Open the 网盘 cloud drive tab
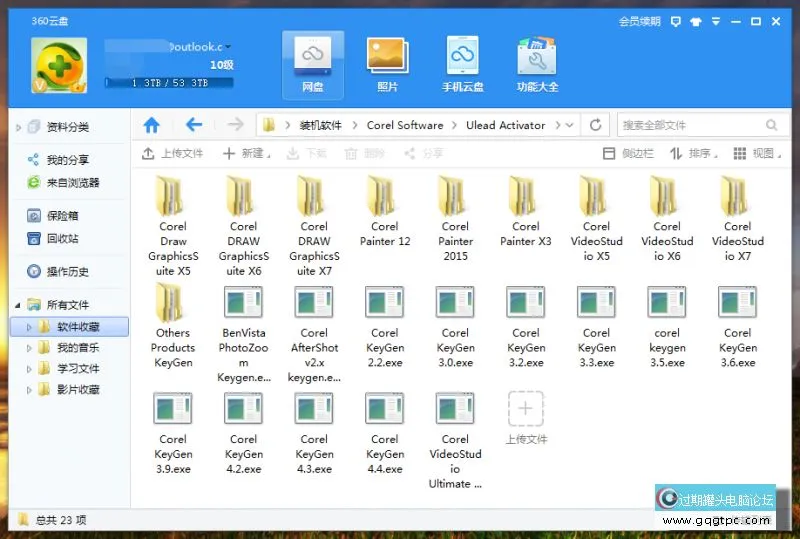Viewport: 800px width, 539px height. tap(313, 65)
